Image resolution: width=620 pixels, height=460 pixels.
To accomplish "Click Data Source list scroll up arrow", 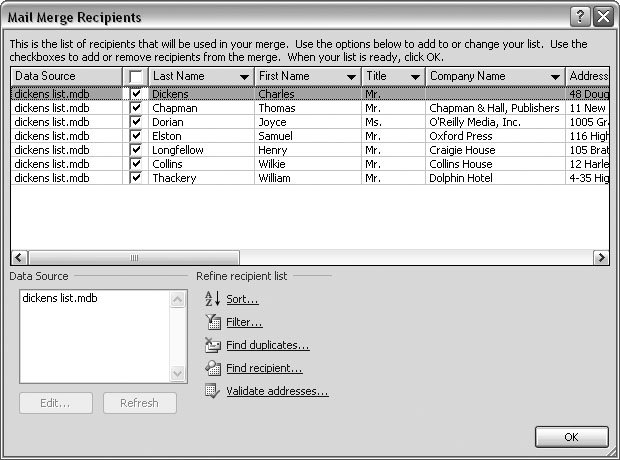I will (178, 300).
